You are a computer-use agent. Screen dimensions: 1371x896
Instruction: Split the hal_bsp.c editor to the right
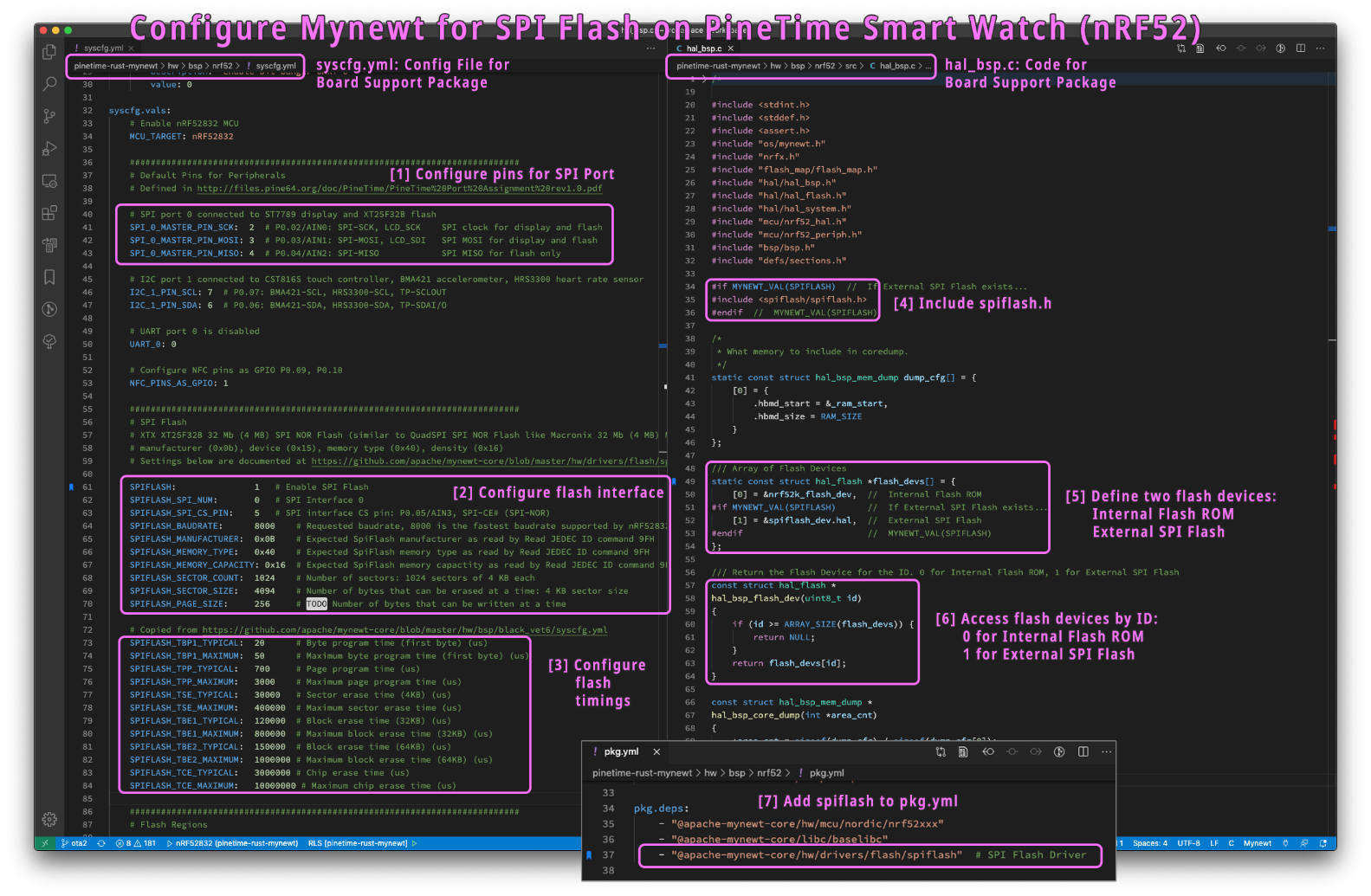[1300, 48]
